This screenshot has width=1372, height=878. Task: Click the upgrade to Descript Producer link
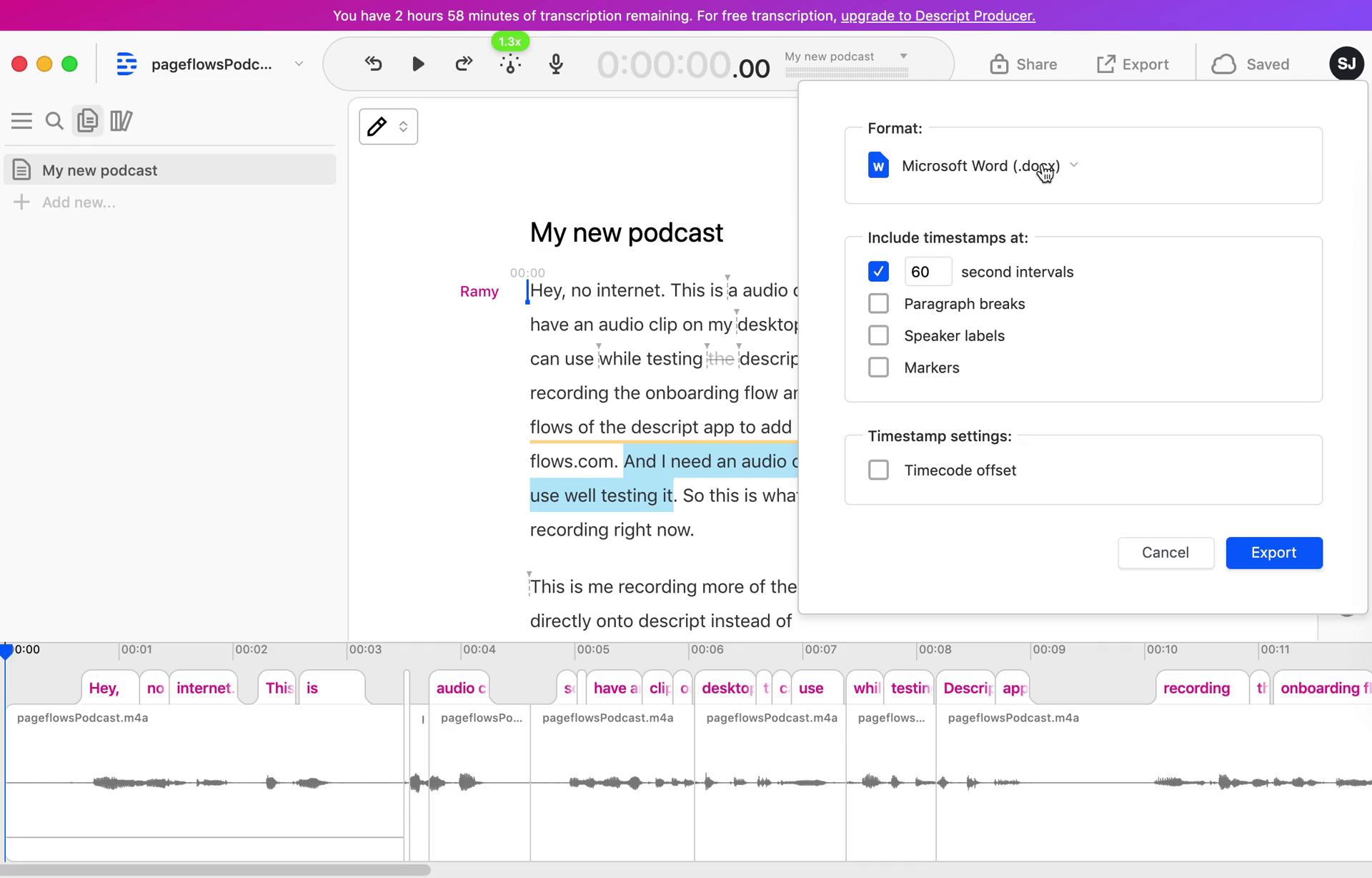tap(938, 16)
